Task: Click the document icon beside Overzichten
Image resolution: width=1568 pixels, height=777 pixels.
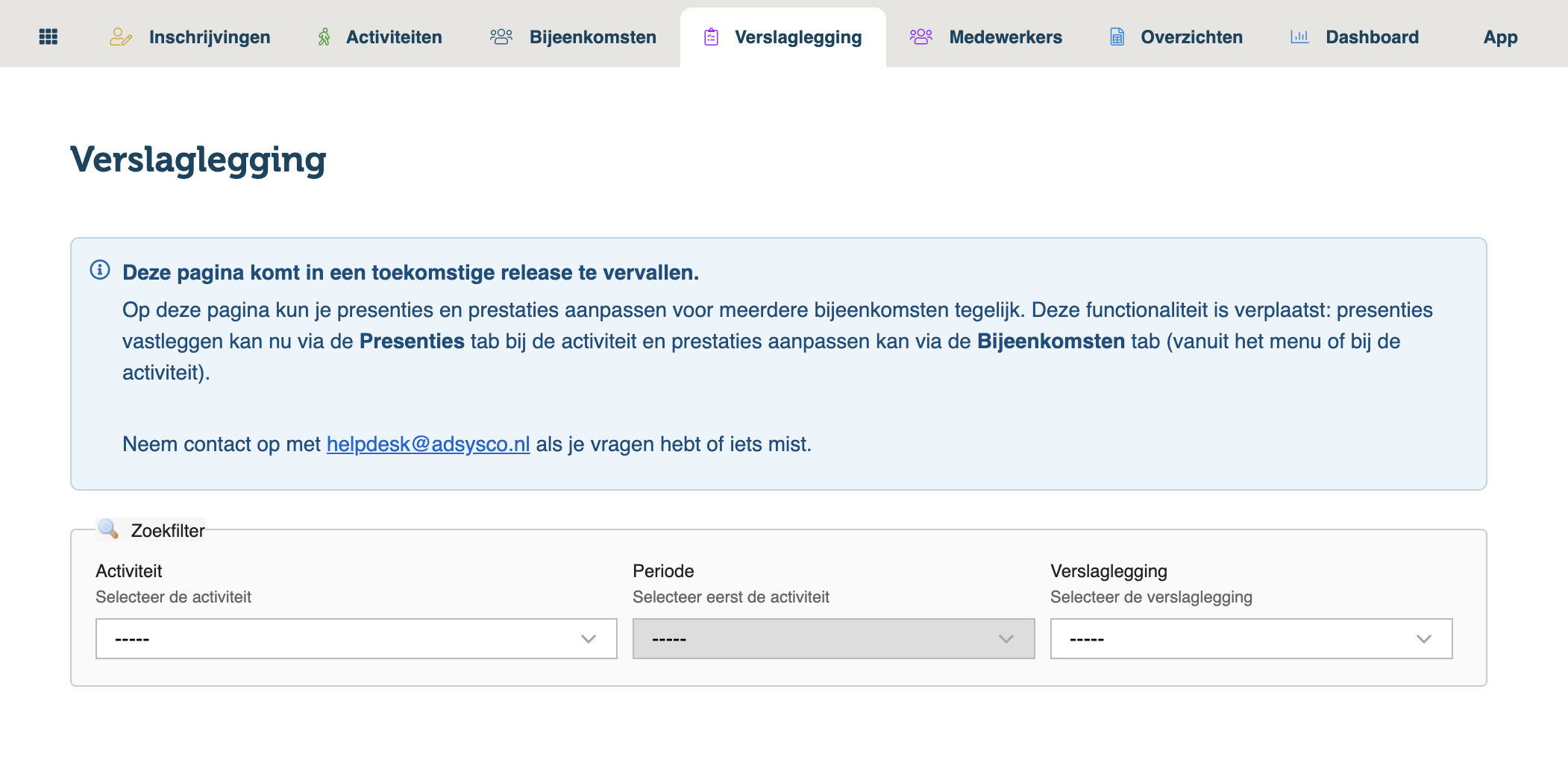Action: pos(1117,37)
